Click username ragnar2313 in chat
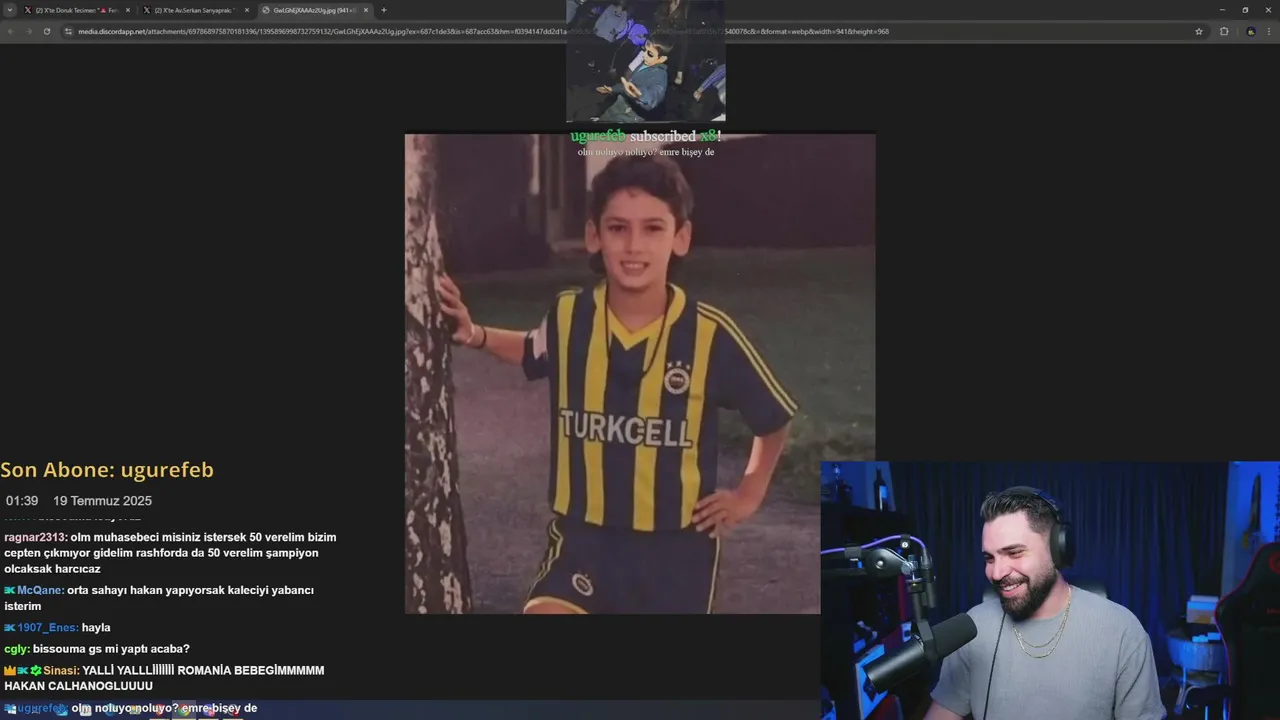The width and height of the screenshot is (1280, 720). coord(35,537)
